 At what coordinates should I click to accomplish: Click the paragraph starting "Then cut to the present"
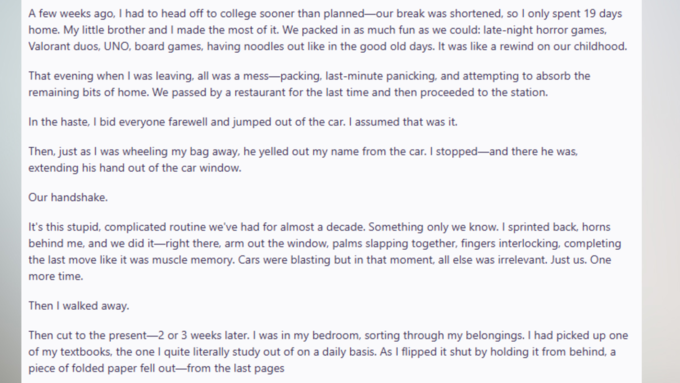point(328,352)
